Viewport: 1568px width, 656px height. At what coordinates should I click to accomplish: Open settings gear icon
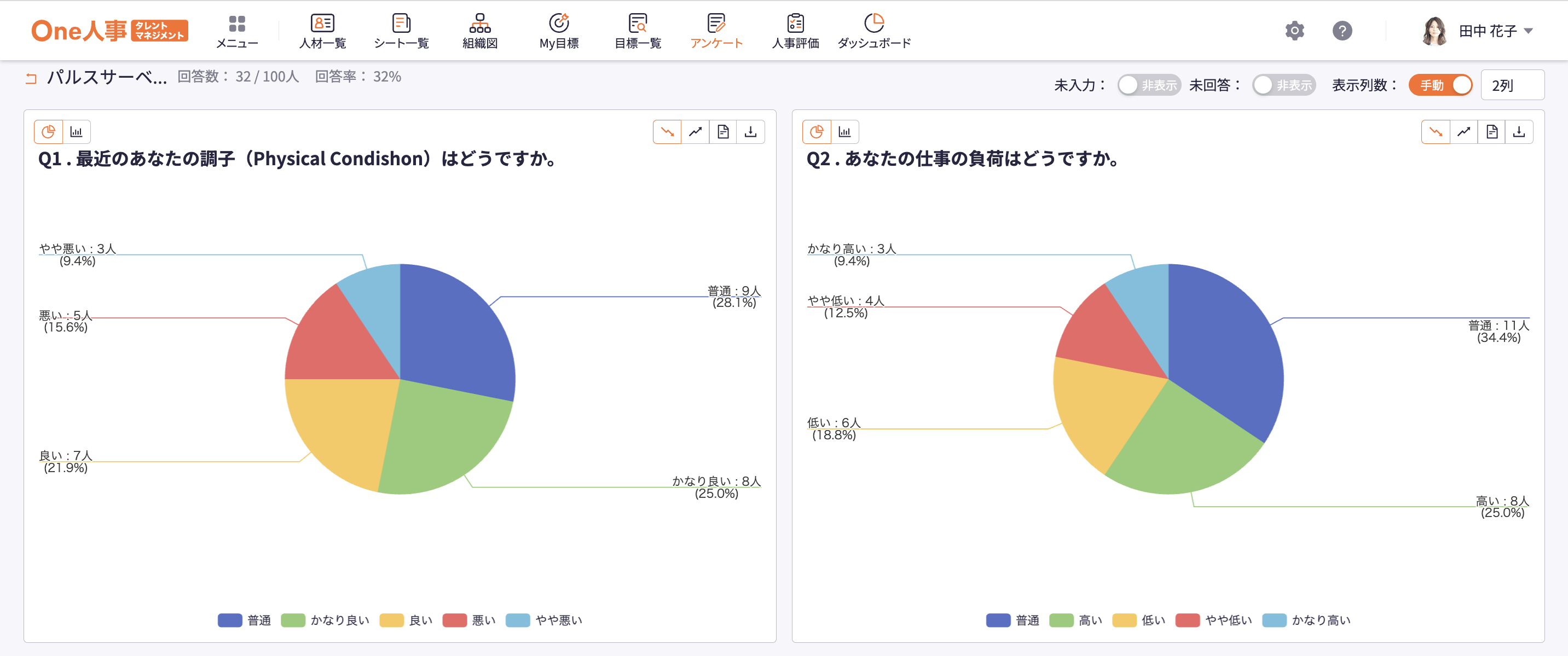tap(1294, 31)
